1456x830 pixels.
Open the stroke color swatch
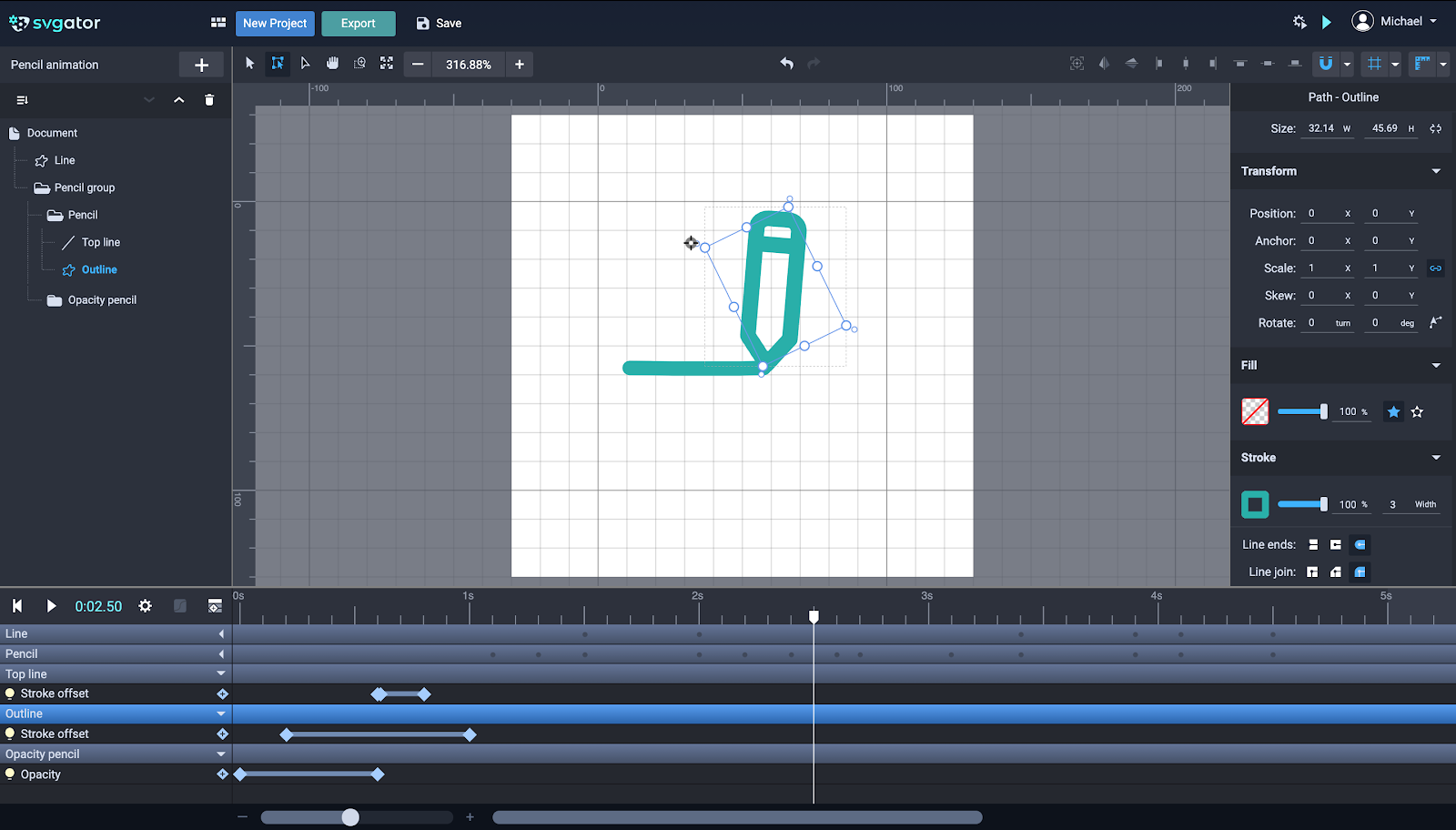click(x=1255, y=504)
